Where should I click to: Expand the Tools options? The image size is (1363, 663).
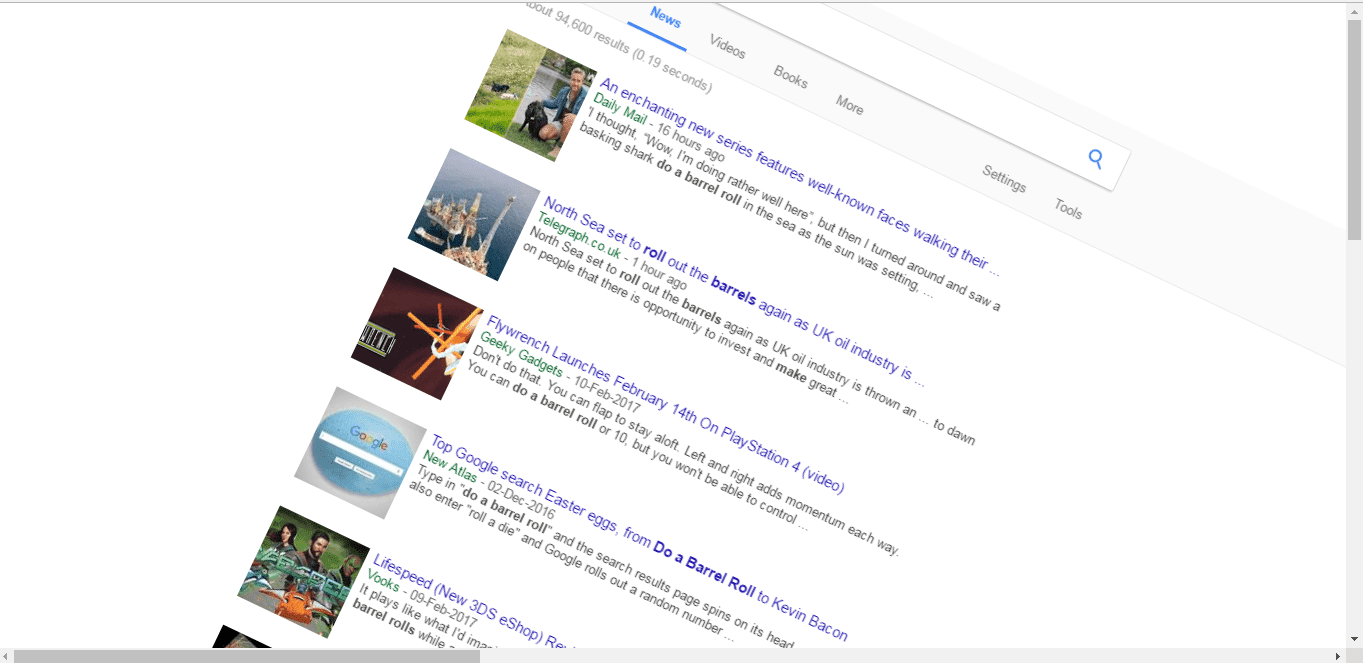point(1068,208)
